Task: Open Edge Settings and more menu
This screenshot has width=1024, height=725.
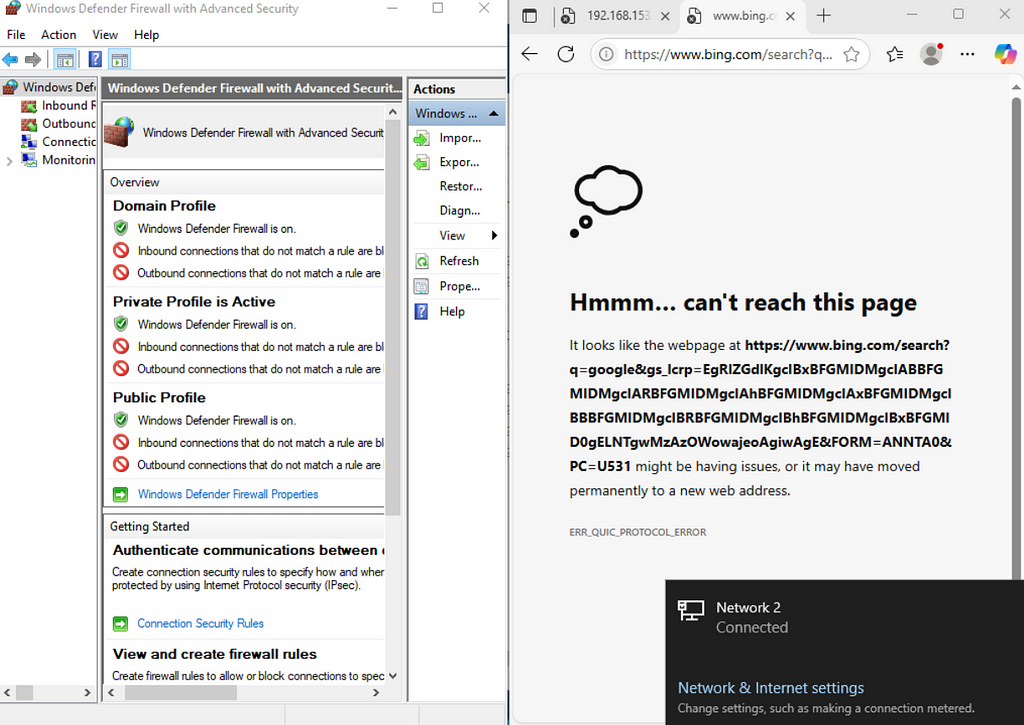Action: pyautogui.click(x=967, y=54)
